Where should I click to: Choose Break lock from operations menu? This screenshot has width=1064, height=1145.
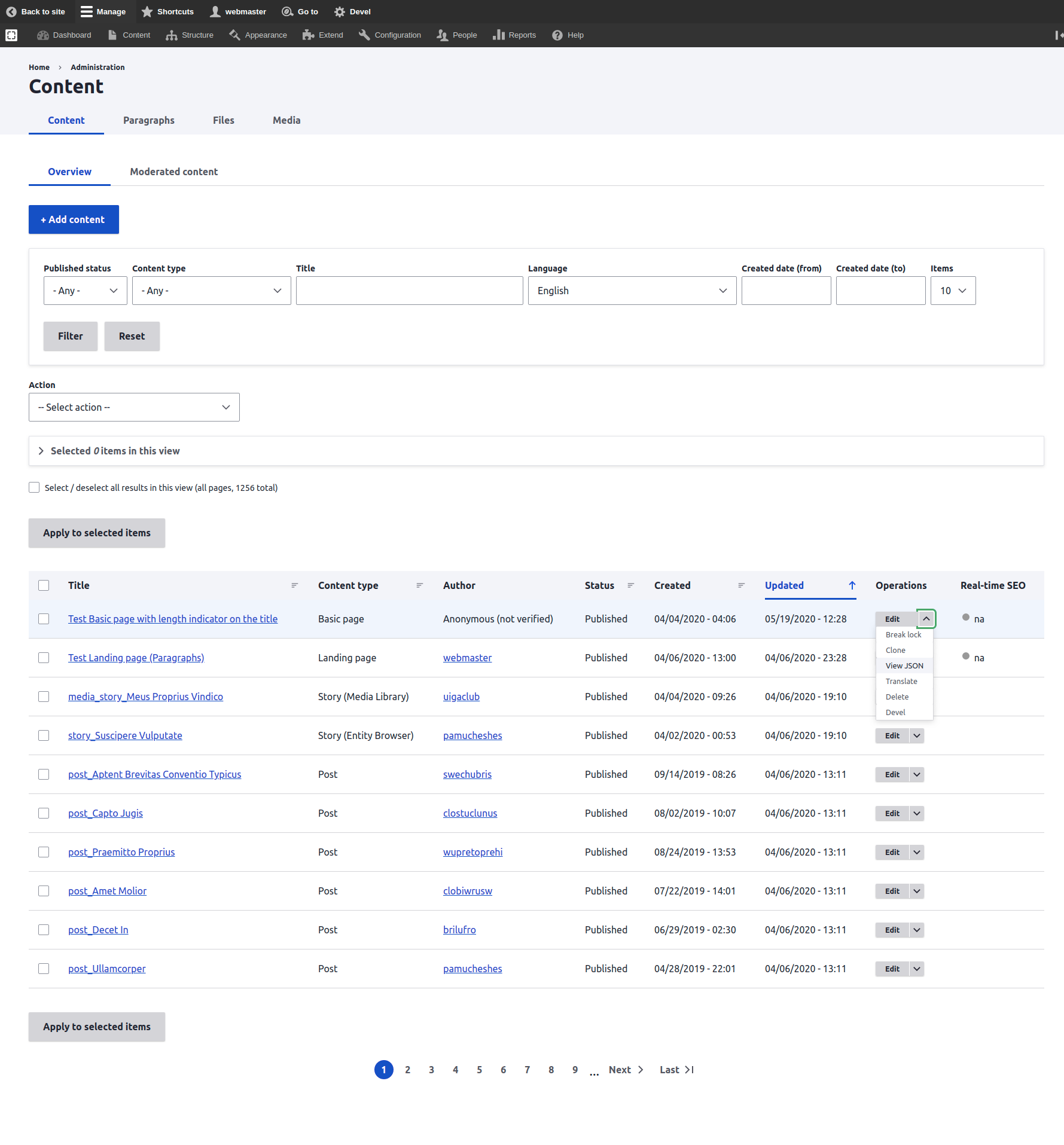coord(904,635)
